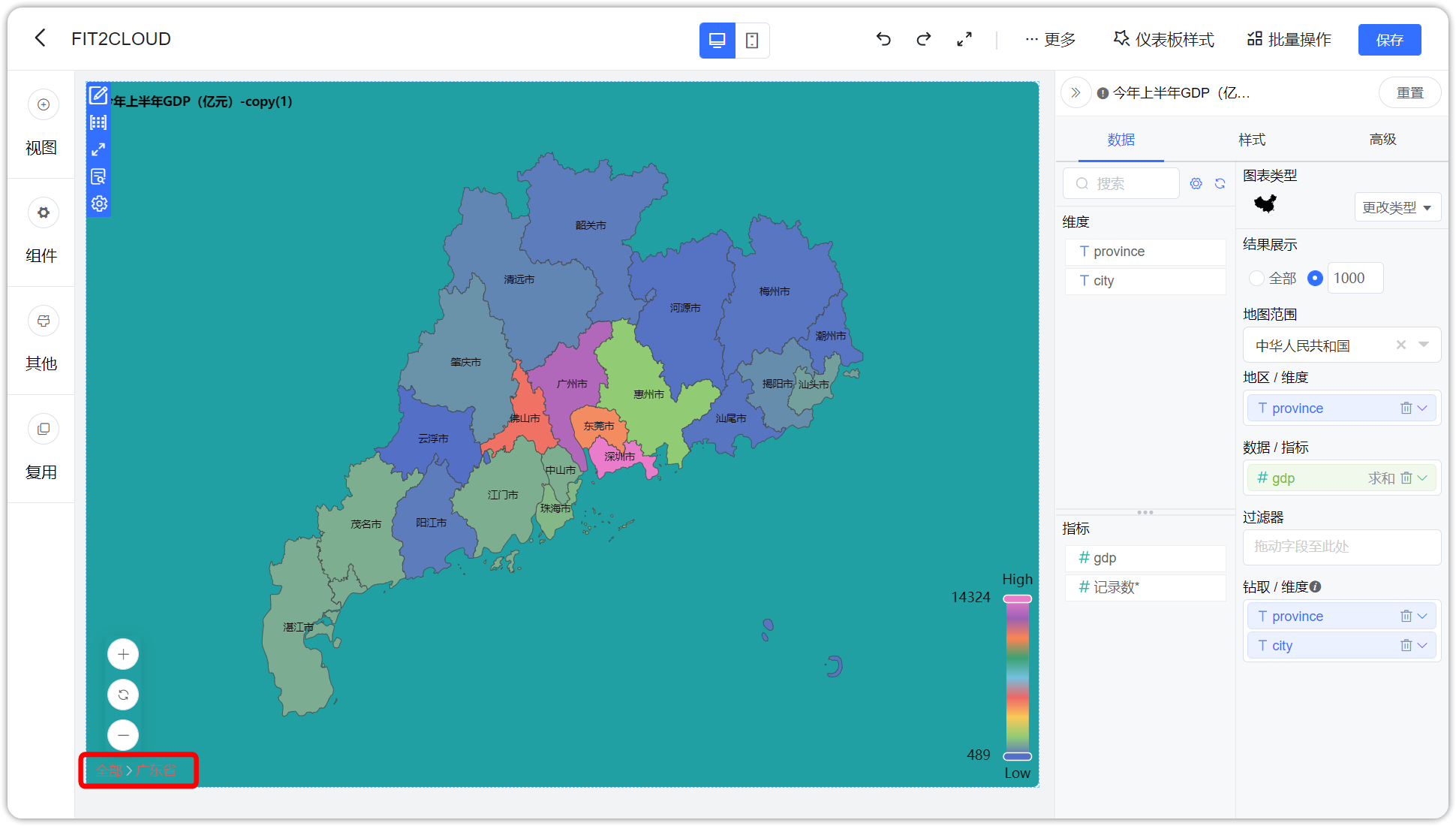Click the 保存 save button
This screenshot has height=826, width=1456.
pos(1389,39)
